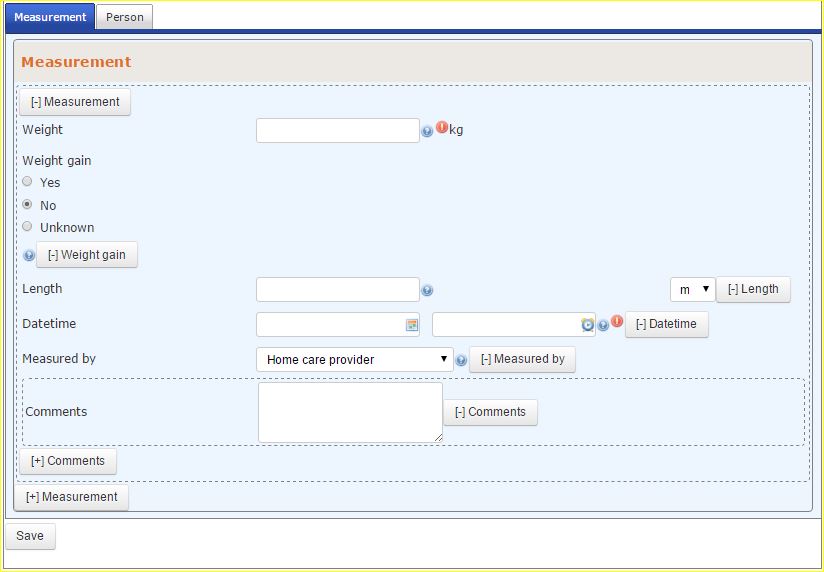Switch to the Measurement tab
Image resolution: width=824 pixels, height=572 pixels.
(x=50, y=17)
